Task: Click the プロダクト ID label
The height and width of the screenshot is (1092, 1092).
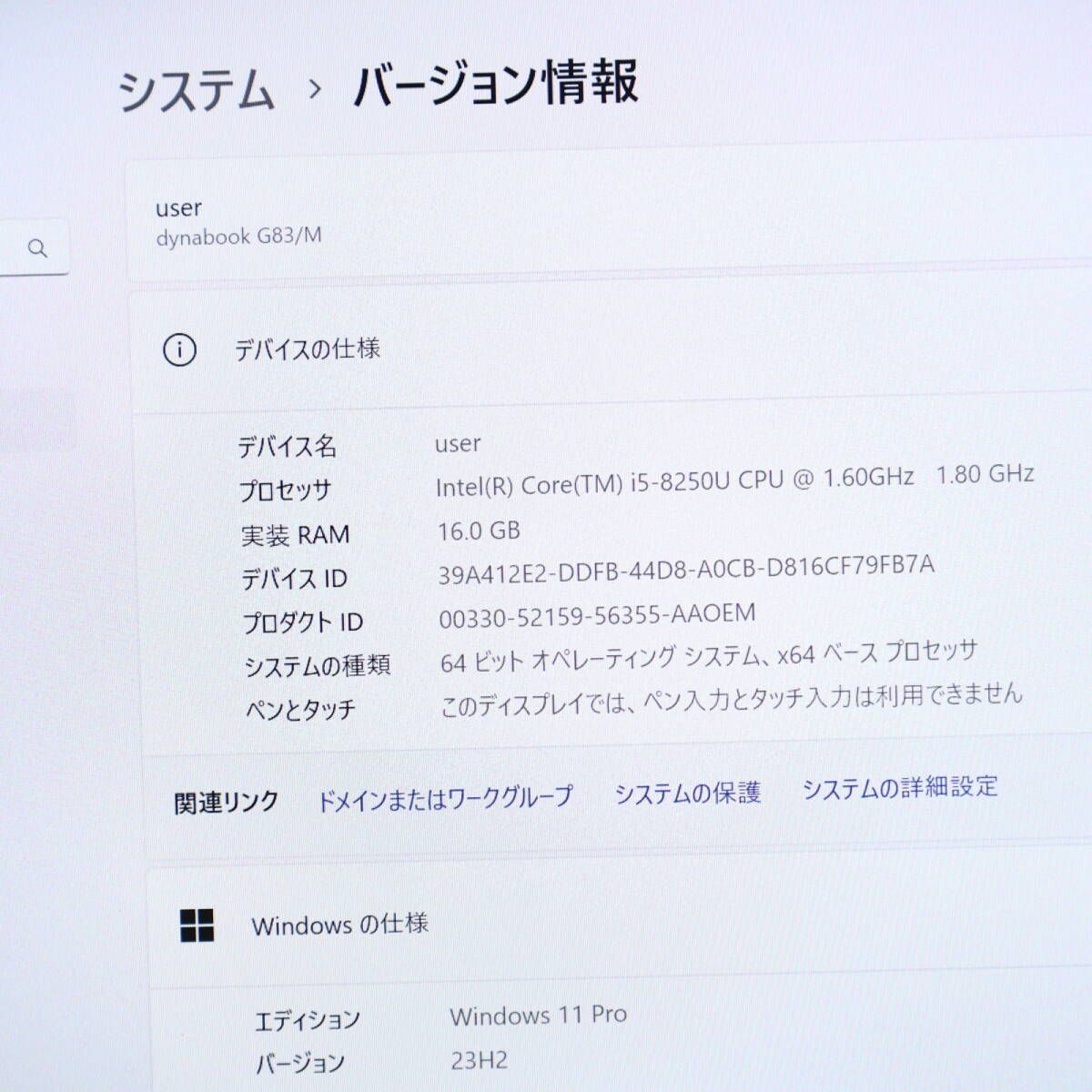Action: [x=303, y=623]
